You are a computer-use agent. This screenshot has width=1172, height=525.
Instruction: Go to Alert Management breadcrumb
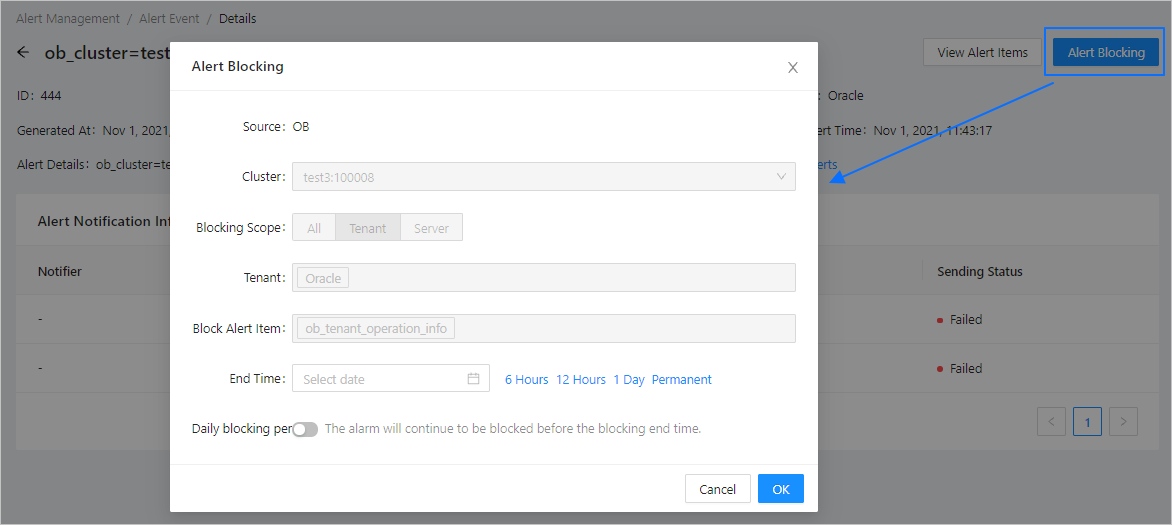pos(68,19)
